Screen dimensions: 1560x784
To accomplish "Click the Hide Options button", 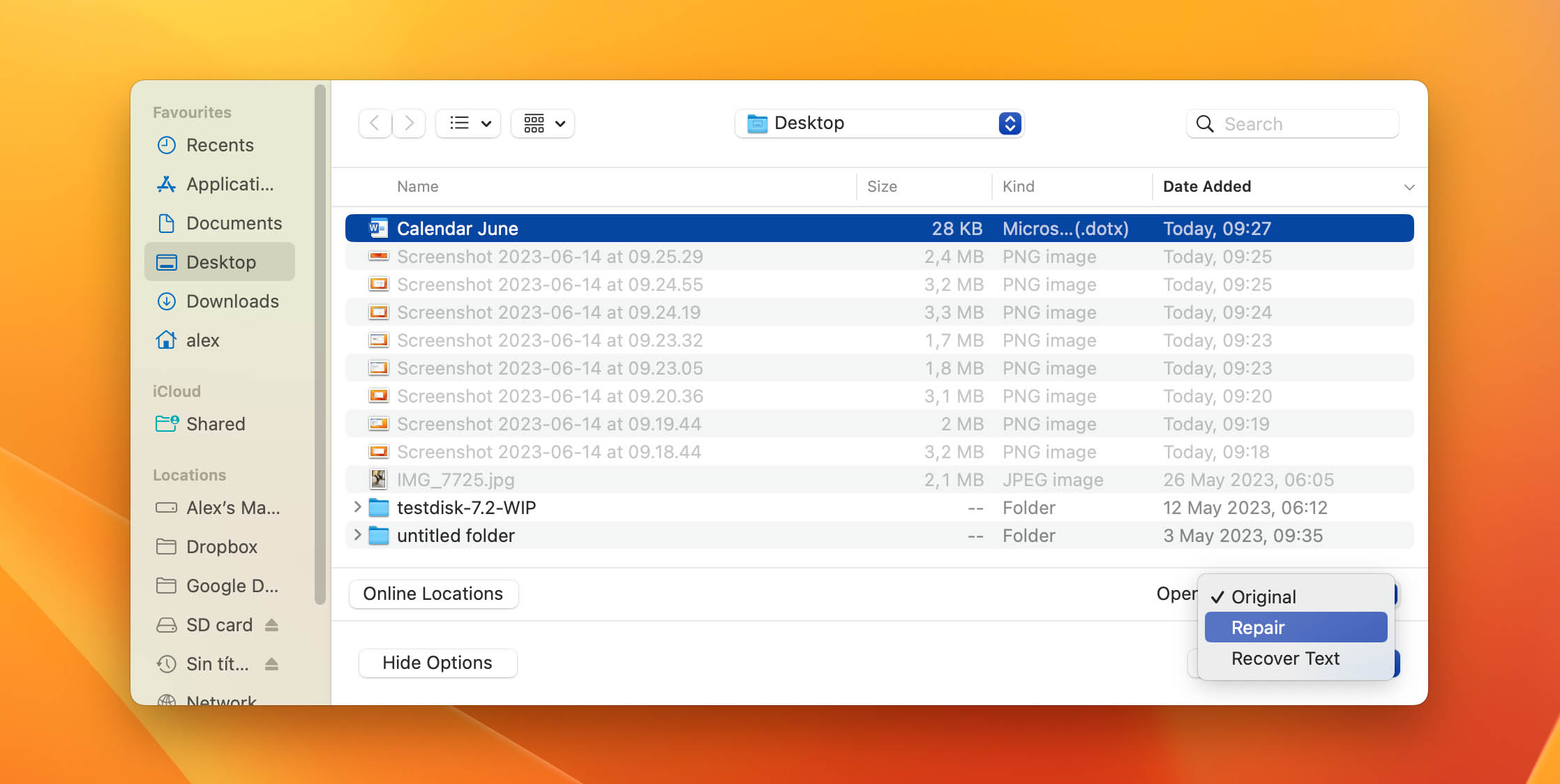I will coord(437,662).
